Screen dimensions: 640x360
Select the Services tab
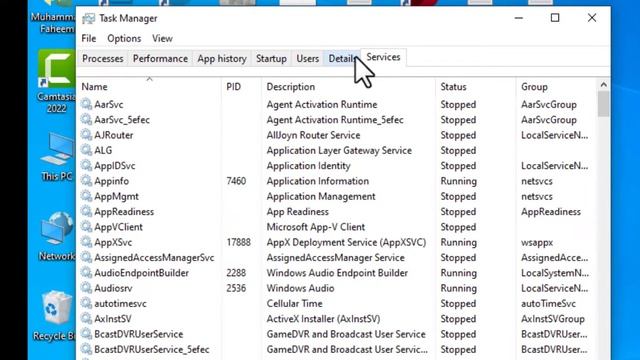(x=383, y=58)
